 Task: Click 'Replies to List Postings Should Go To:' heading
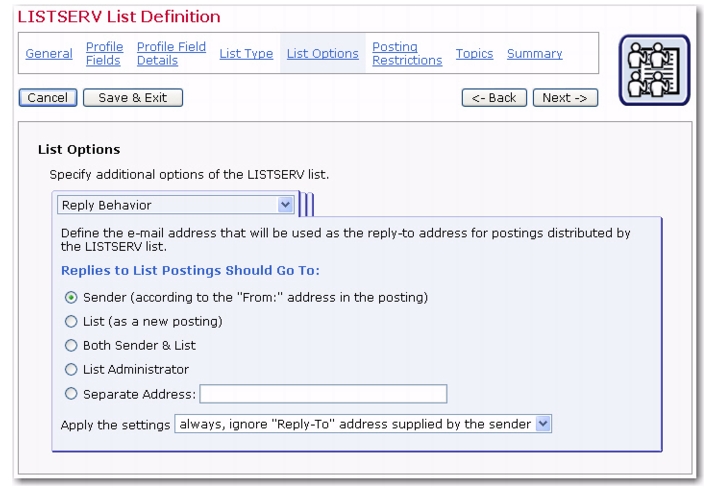190,271
